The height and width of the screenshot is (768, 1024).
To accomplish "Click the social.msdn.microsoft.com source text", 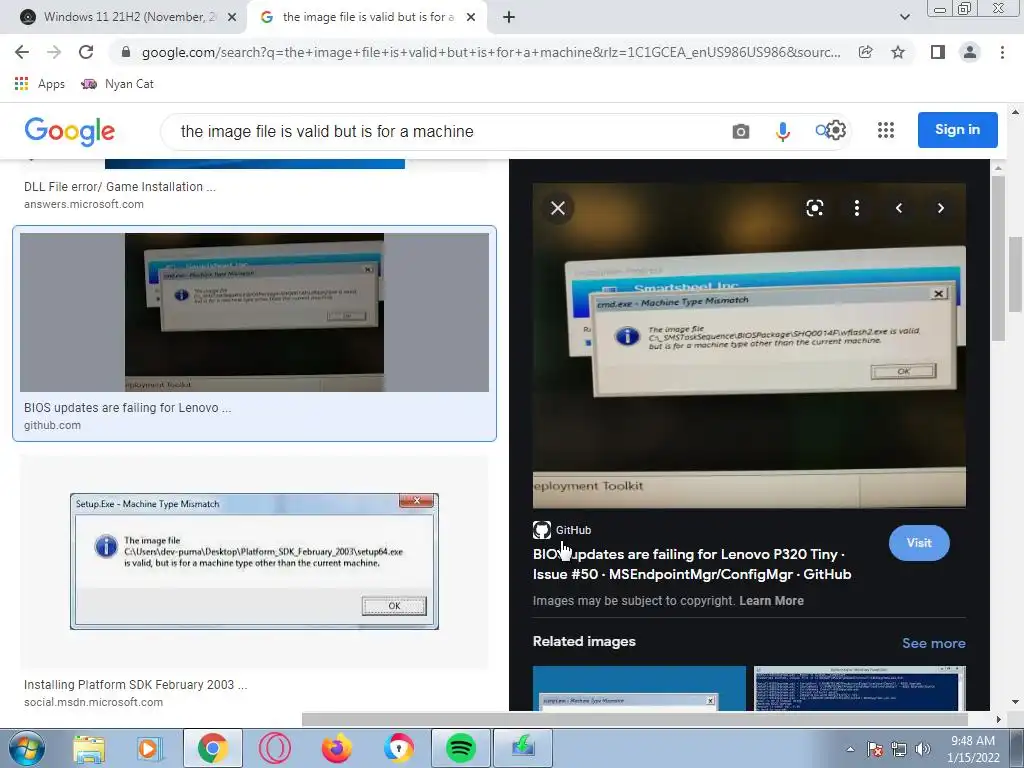I will tap(93, 702).
